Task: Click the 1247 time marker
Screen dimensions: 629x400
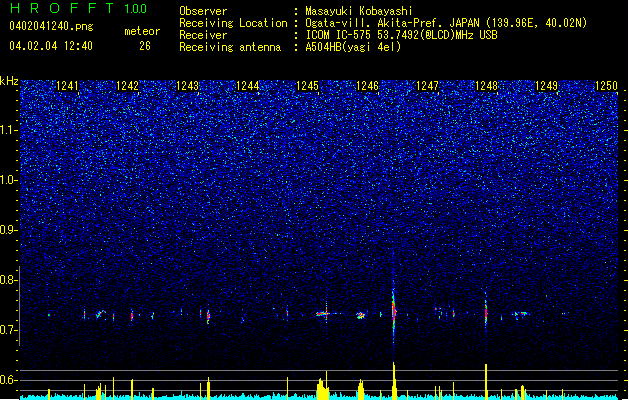Action: point(427,86)
